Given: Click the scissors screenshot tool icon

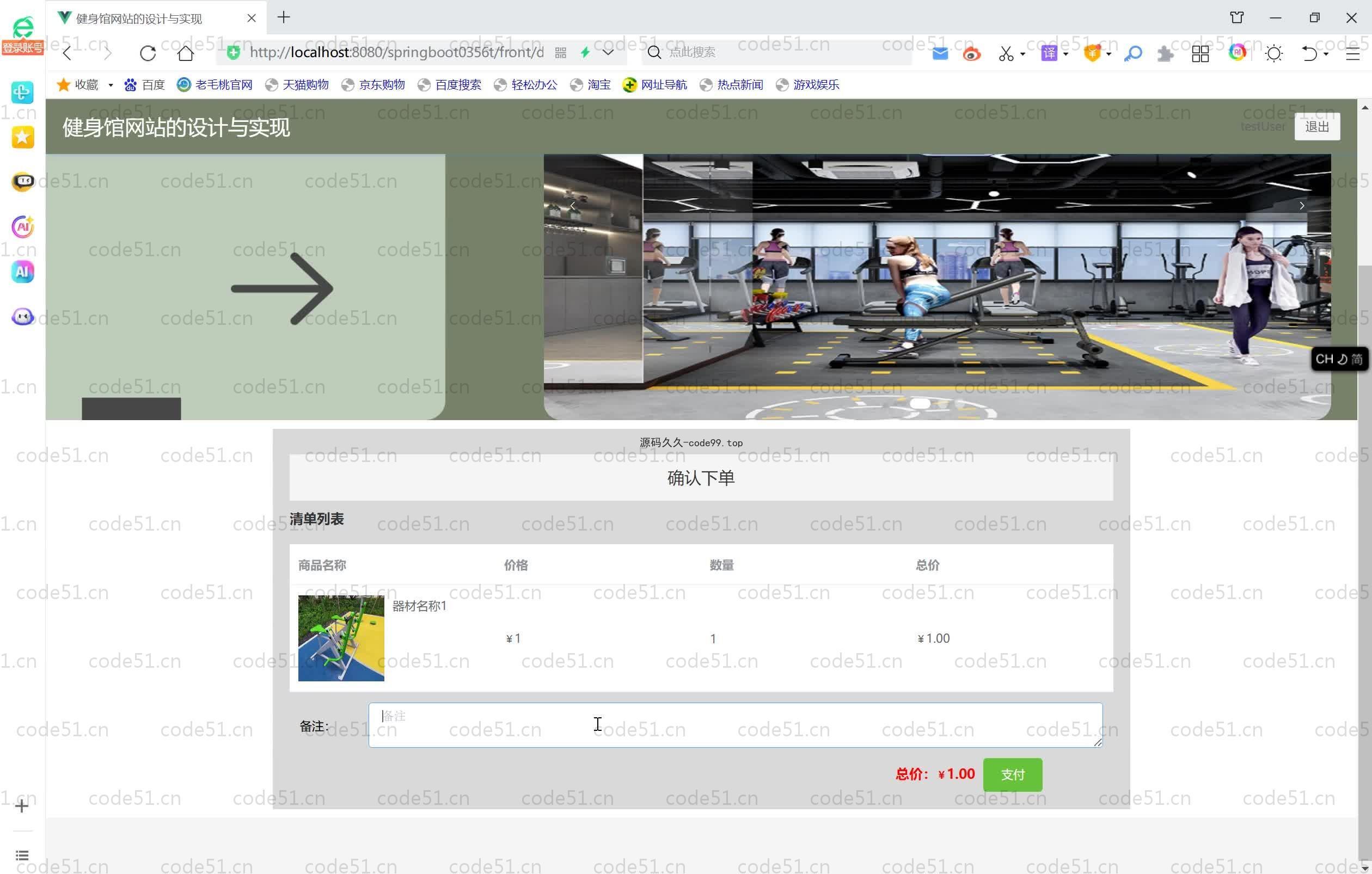Looking at the screenshot, I should (x=1006, y=53).
